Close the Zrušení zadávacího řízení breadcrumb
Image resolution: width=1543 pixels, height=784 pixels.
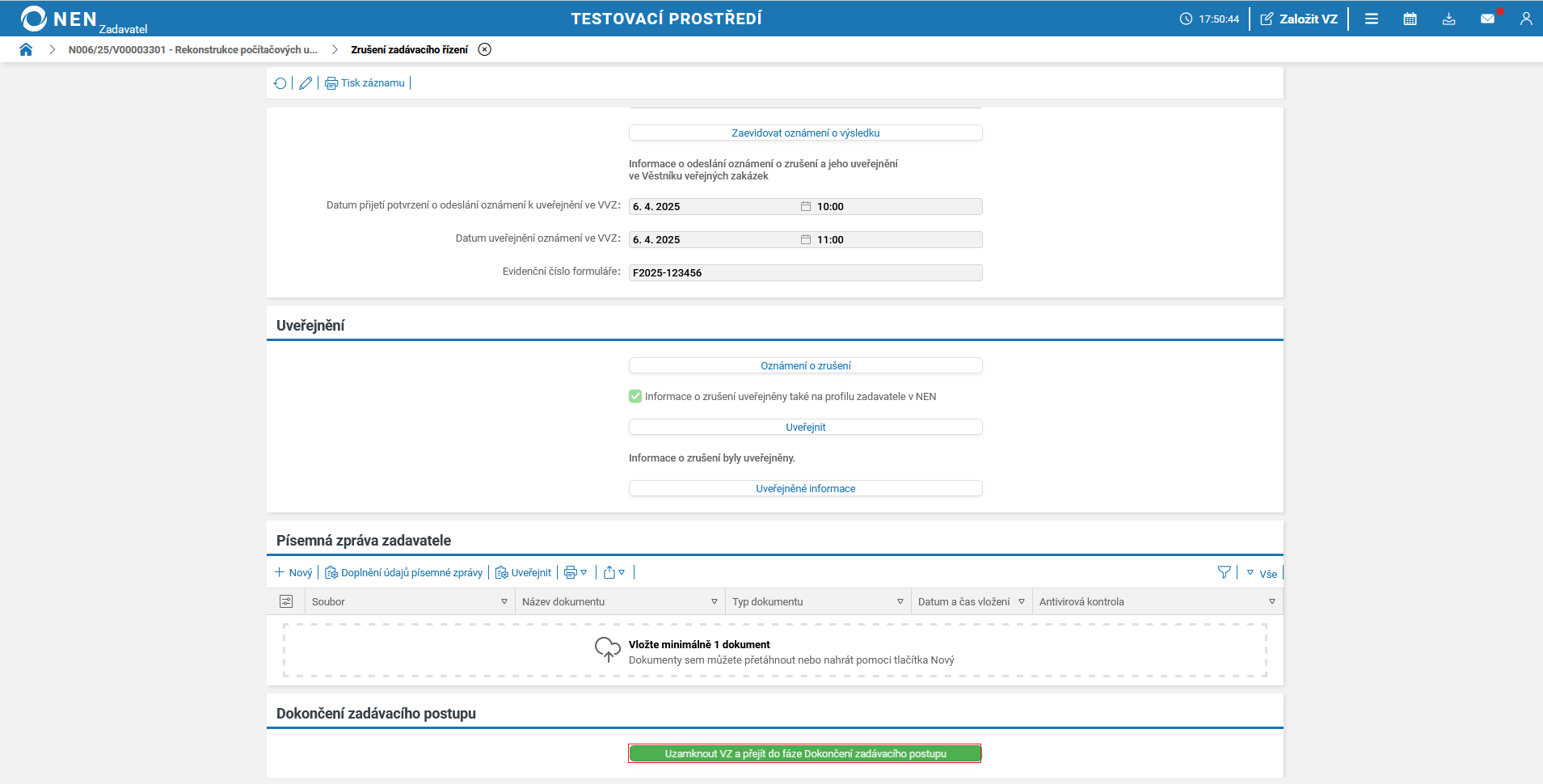point(484,49)
